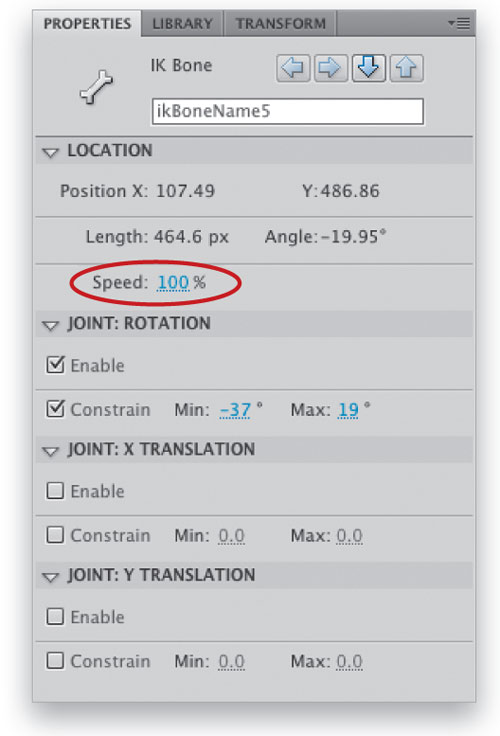Collapse the Joint: X Translation section

[x=50, y=451]
